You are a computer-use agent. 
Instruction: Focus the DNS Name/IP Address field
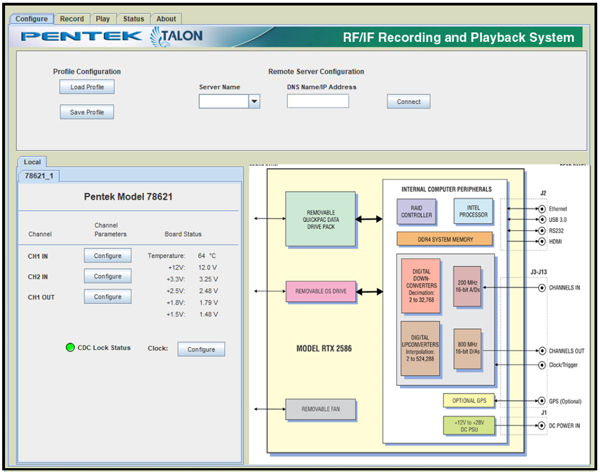tap(318, 101)
